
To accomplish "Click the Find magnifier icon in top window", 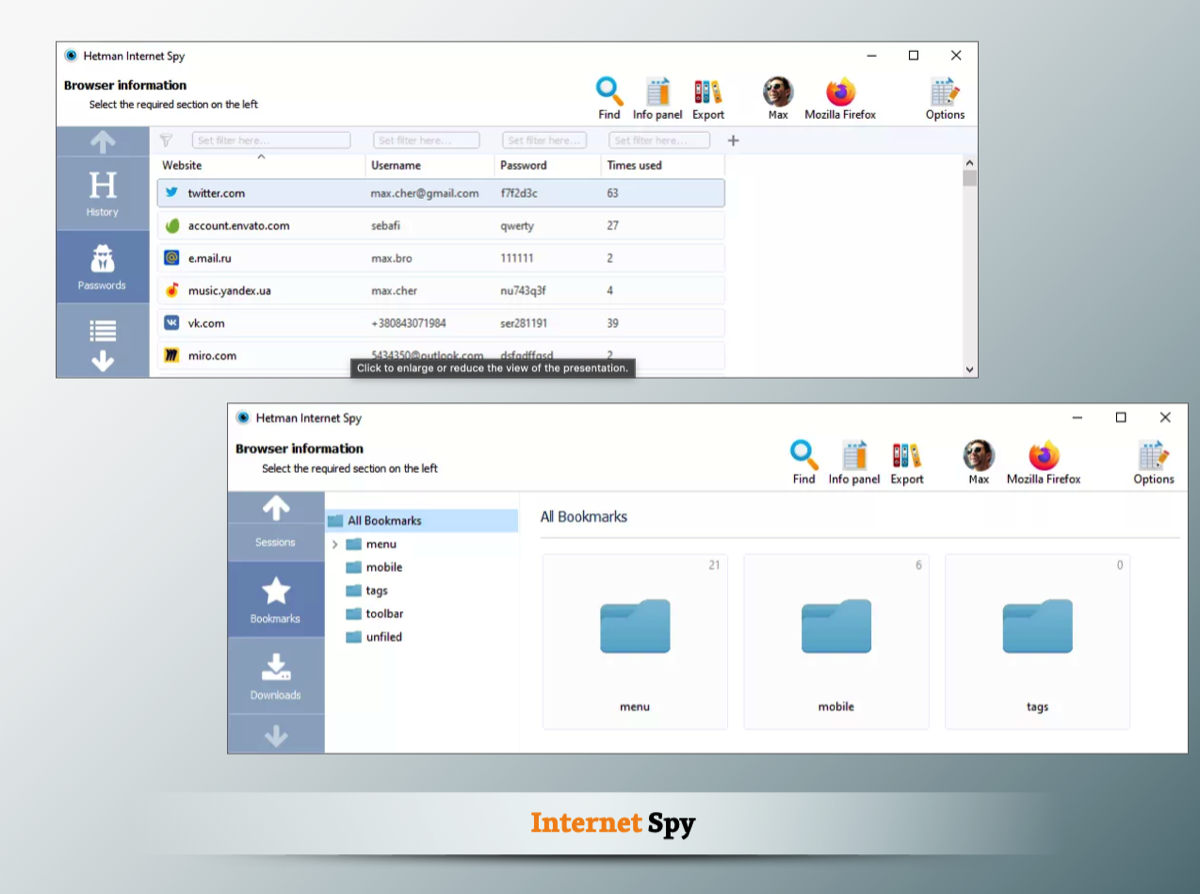I will pos(609,92).
